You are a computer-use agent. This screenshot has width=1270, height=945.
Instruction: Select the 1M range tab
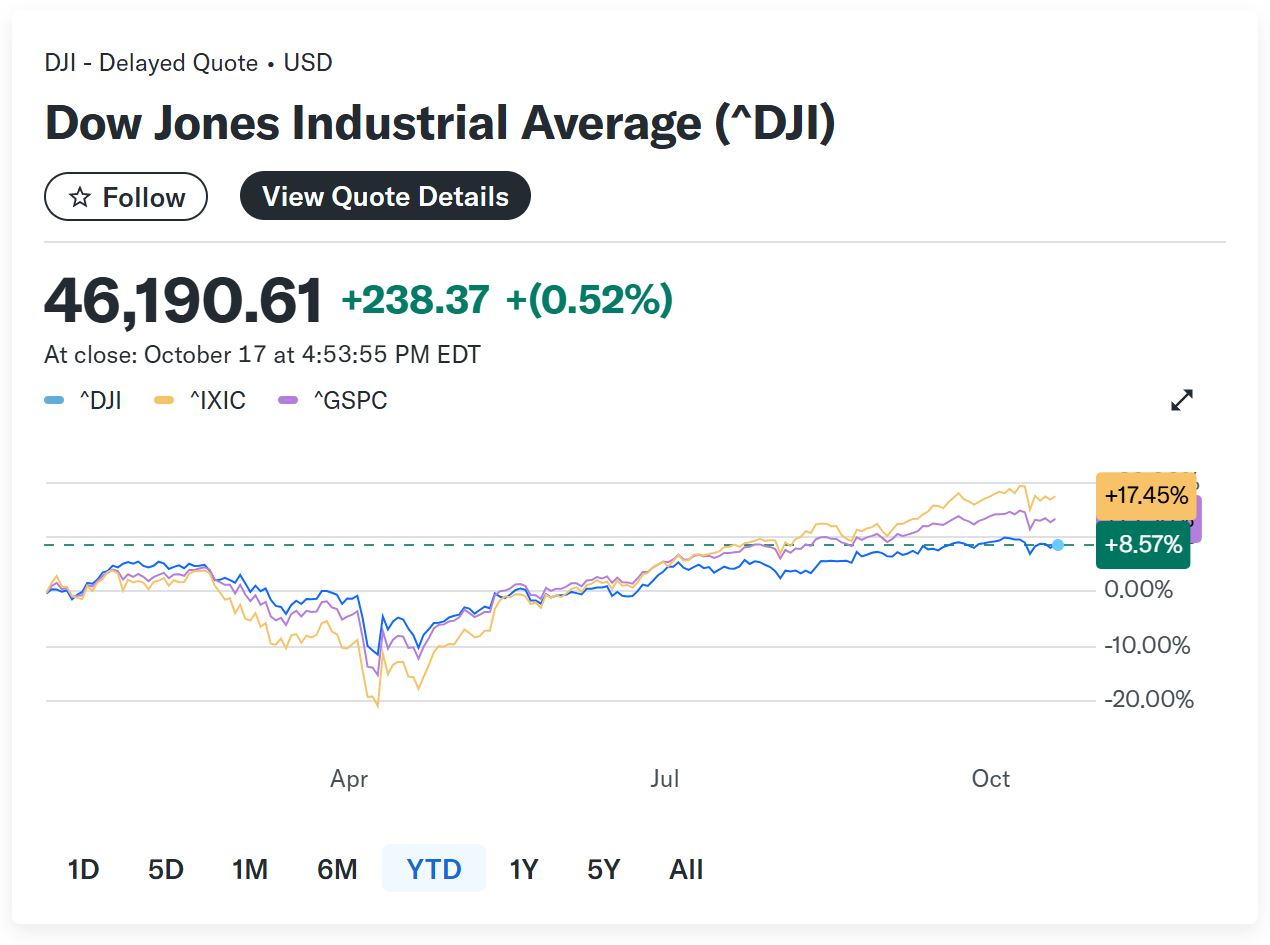click(x=250, y=869)
